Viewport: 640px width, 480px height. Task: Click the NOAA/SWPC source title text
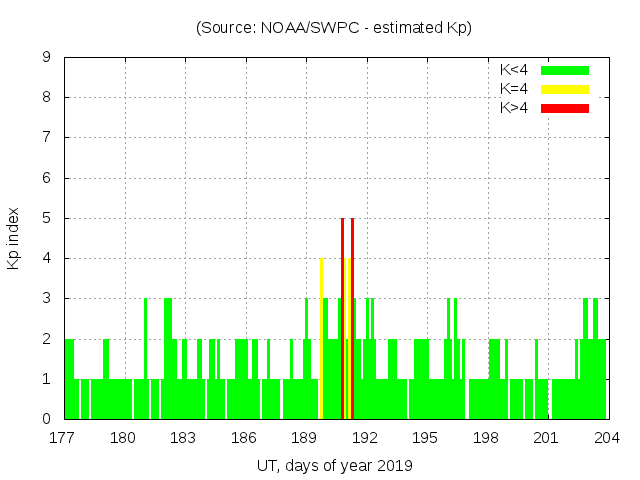click(334, 28)
